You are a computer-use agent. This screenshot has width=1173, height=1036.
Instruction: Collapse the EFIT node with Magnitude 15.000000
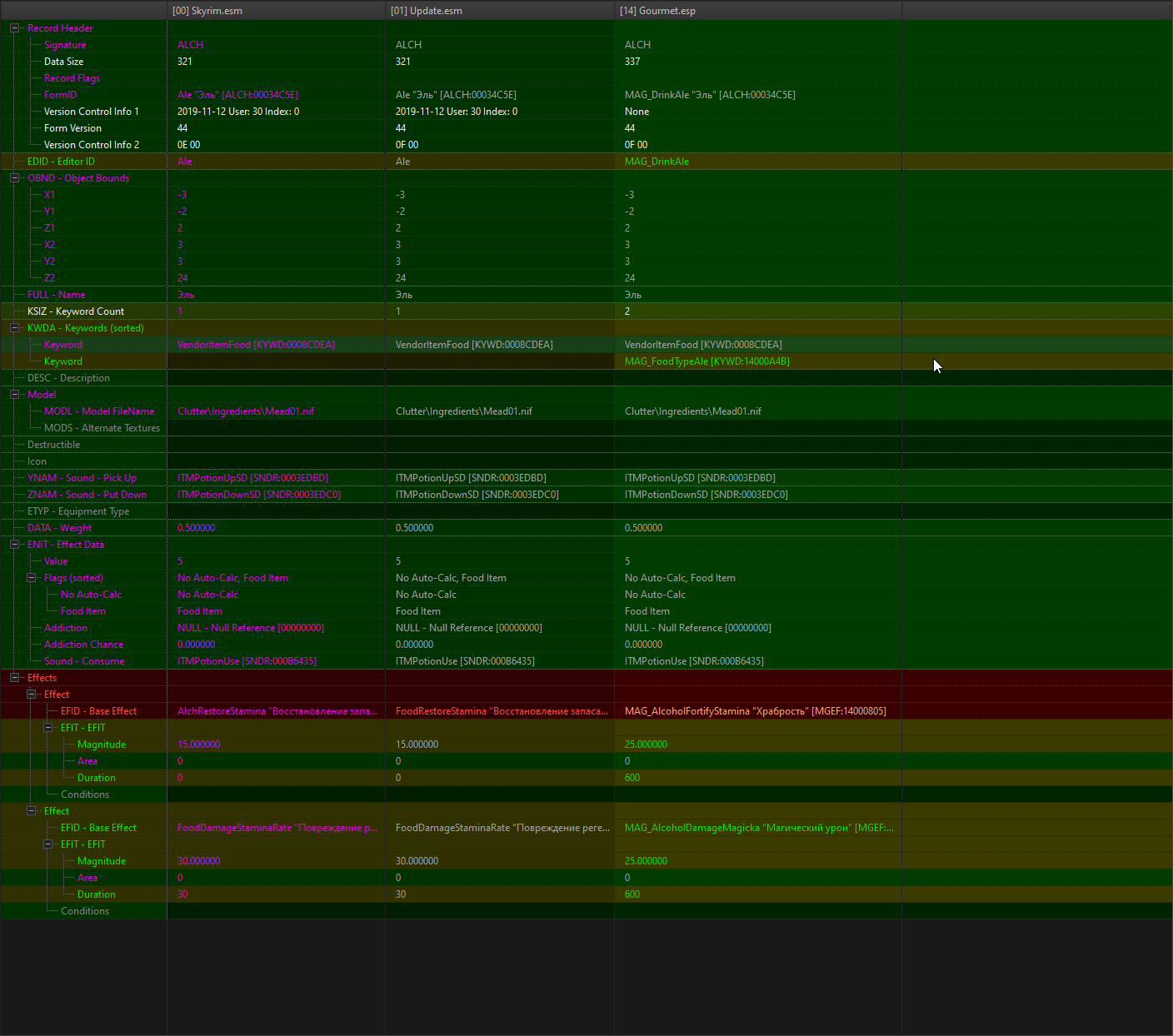pos(47,728)
